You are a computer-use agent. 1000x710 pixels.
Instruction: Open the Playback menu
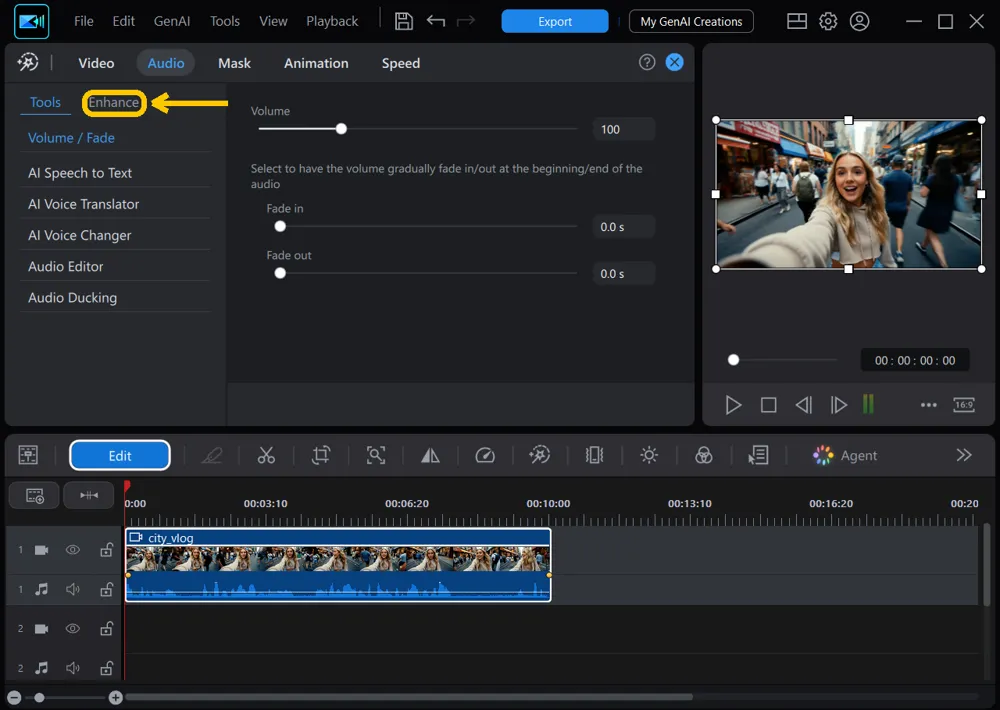tap(332, 21)
